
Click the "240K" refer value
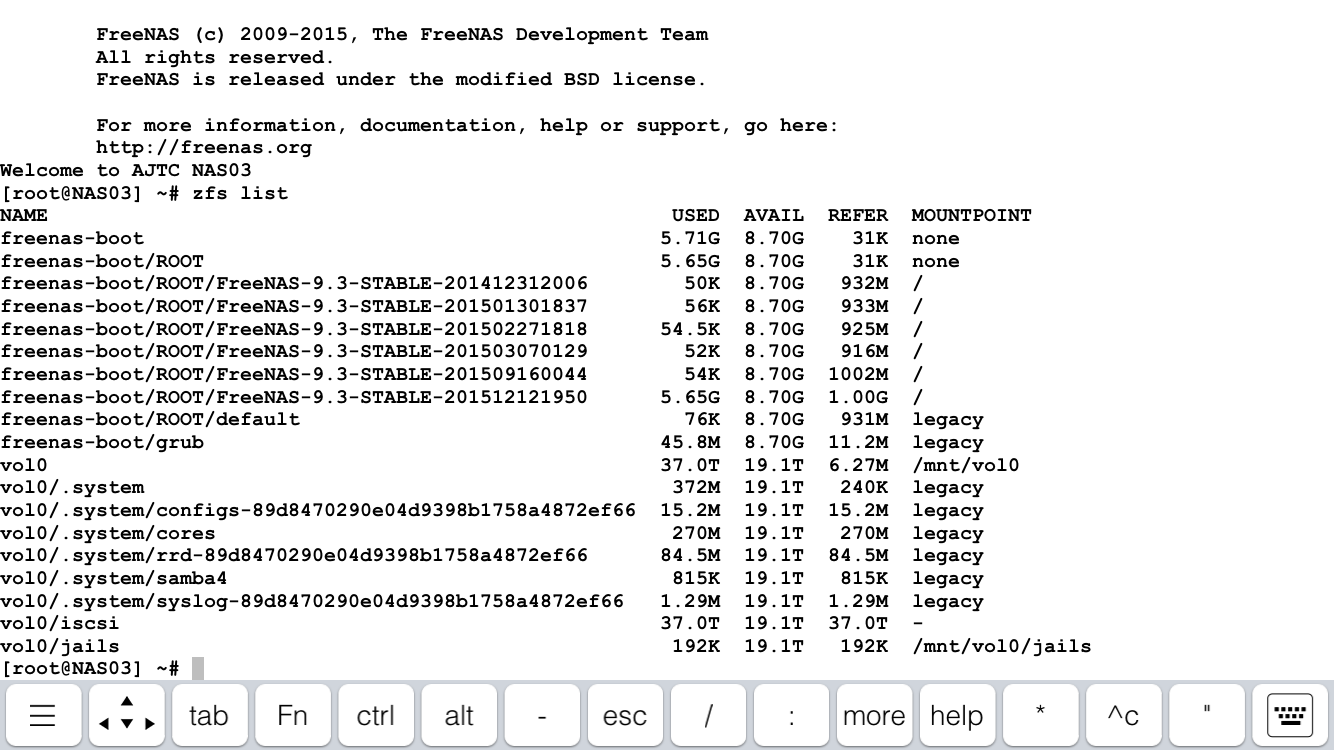[864, 488]
